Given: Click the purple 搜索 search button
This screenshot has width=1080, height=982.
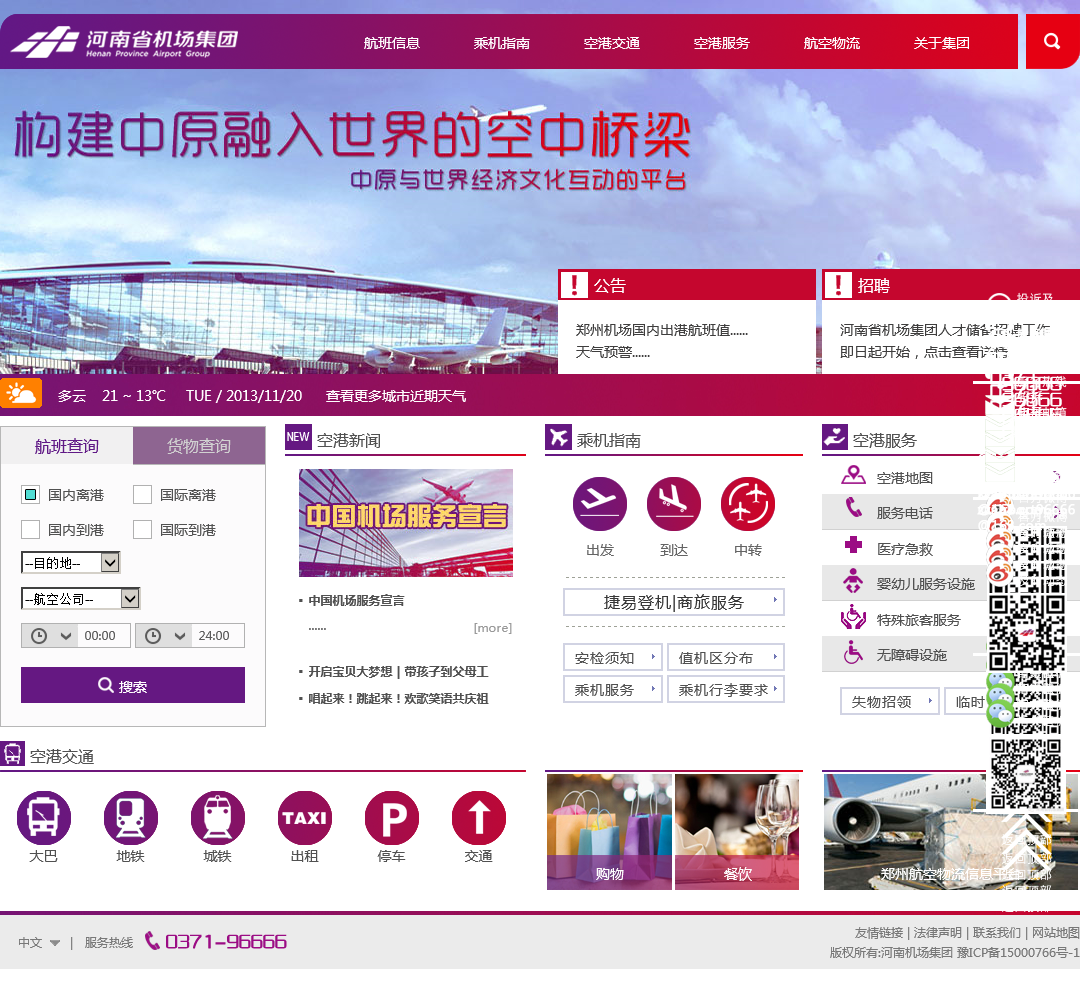Looking at the screenshot, I should pyautogui.click(x=133, y=685).
